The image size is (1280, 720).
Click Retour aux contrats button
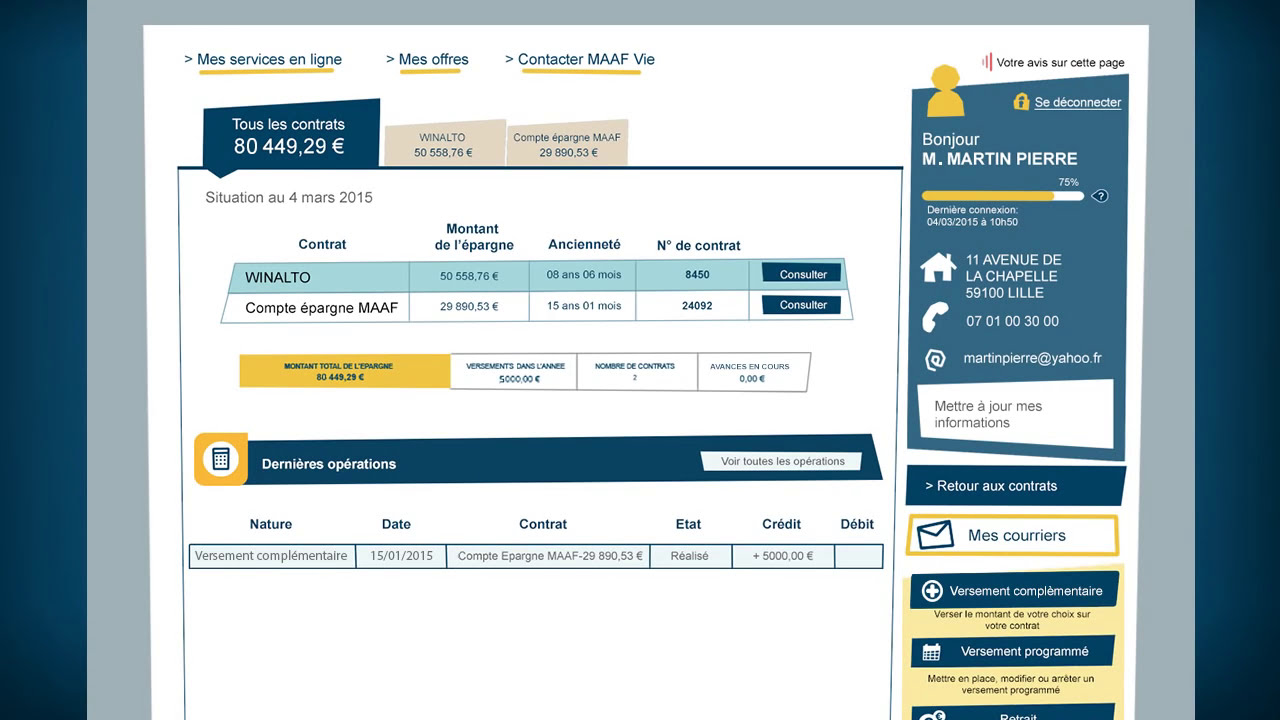coord(1016,486)
